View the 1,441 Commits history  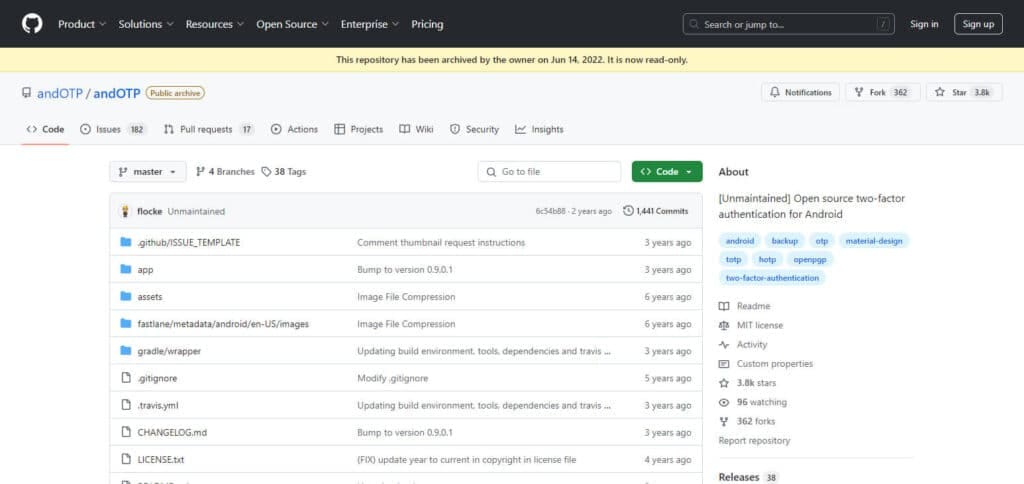click(x=656, y=211)
